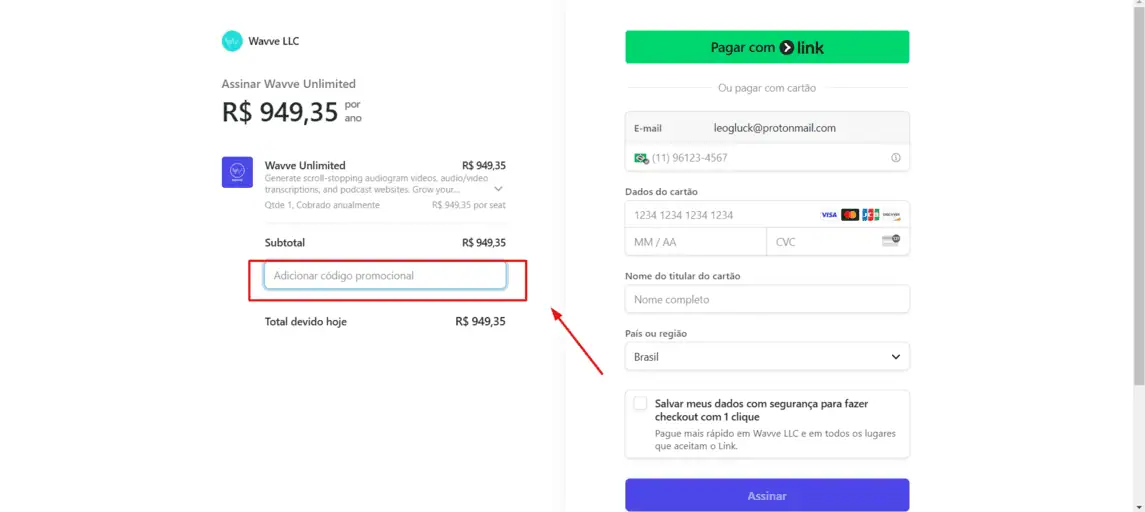Click the MM / AA expiry field
The width and height of the screenshot is (1145, 512).
click(695, 242)
